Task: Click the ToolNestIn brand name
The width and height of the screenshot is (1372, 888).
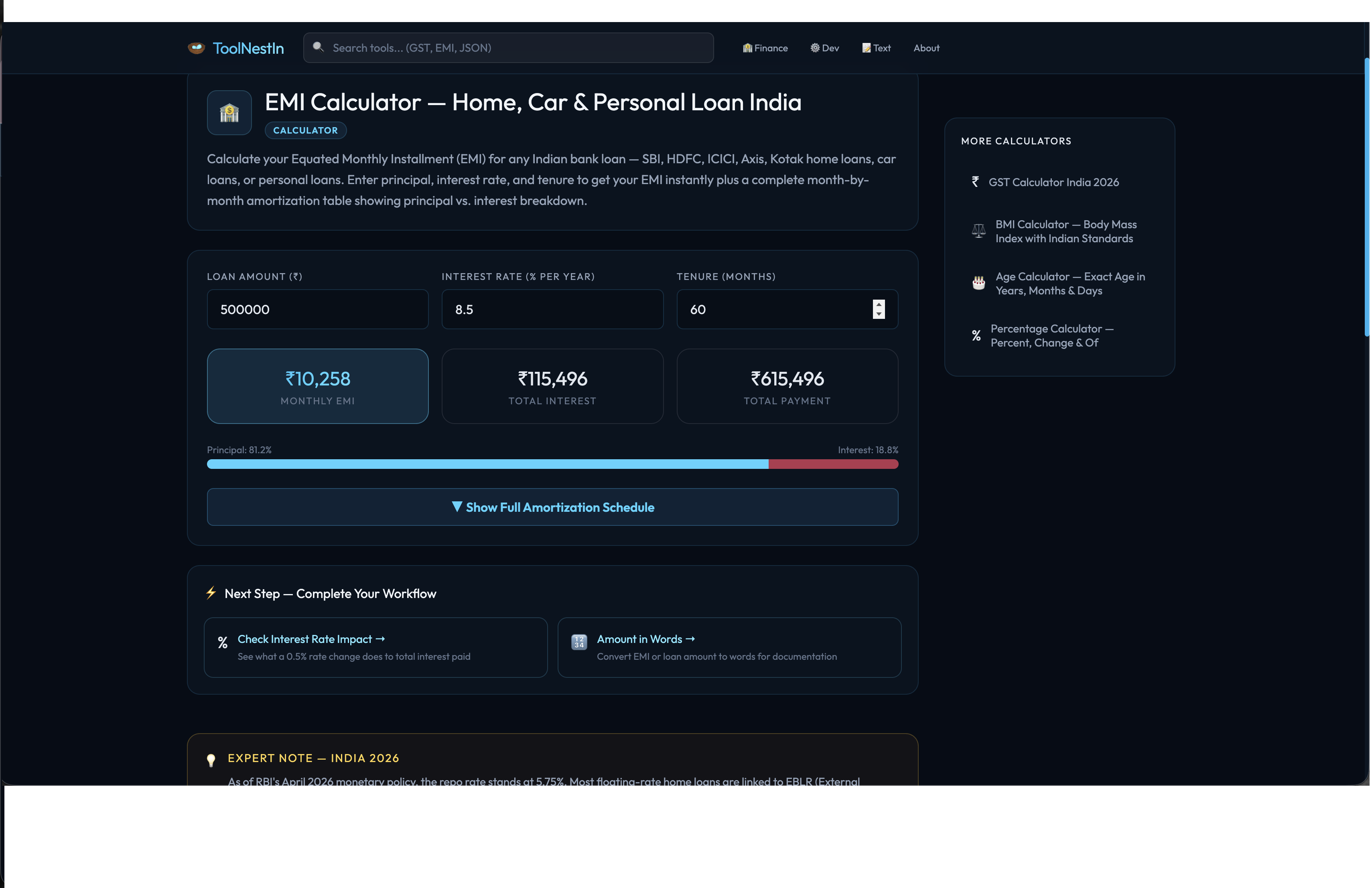Action: click(x=248, y=49)
